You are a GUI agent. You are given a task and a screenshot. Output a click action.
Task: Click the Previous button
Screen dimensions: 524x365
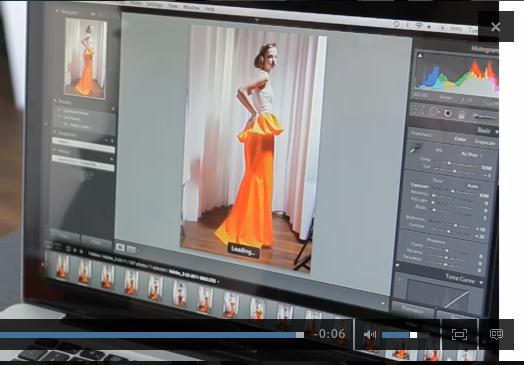[412, 310]
